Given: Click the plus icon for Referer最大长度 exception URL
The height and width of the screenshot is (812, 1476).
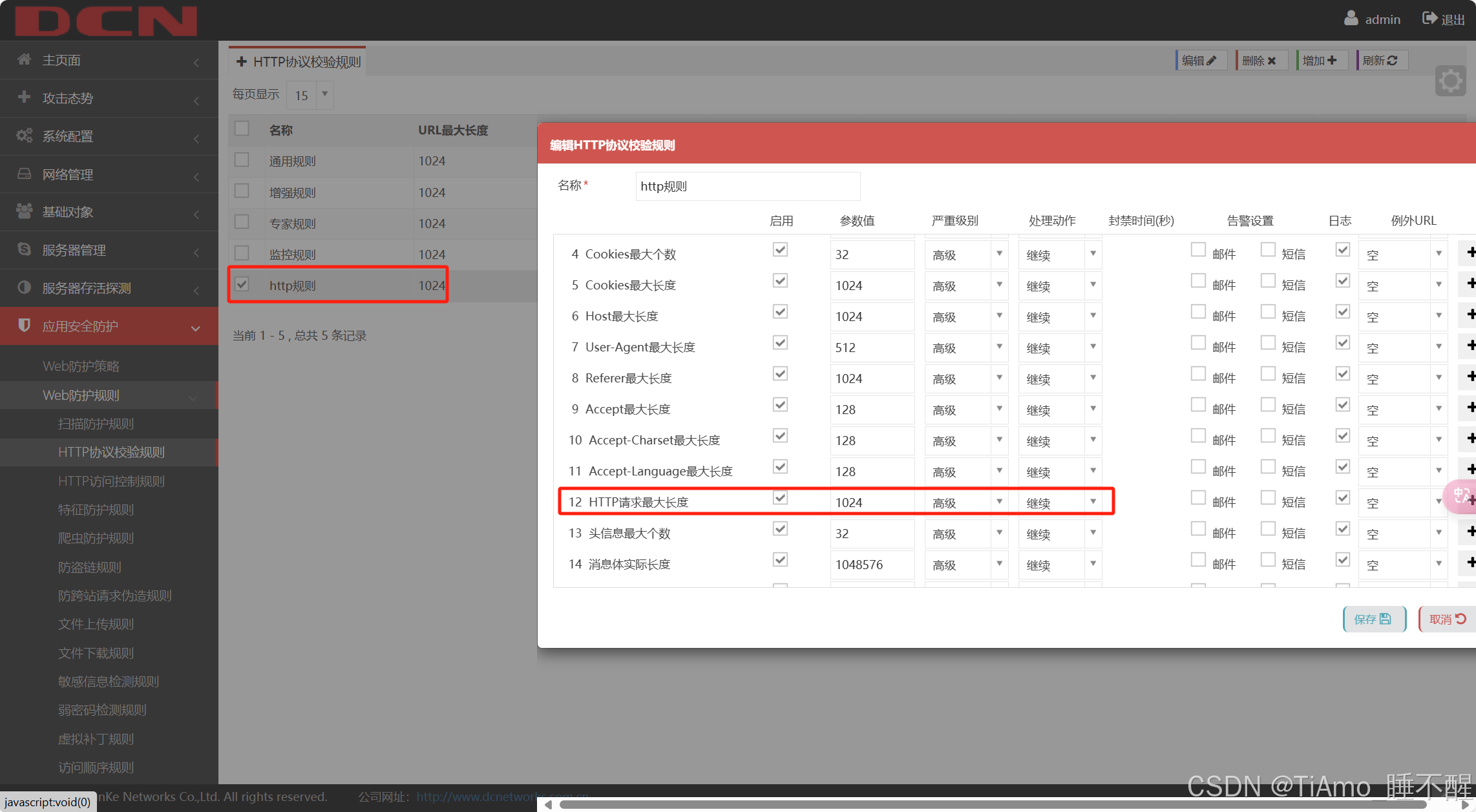Looking at the screenshot, I should click(x=1470, y=377).
